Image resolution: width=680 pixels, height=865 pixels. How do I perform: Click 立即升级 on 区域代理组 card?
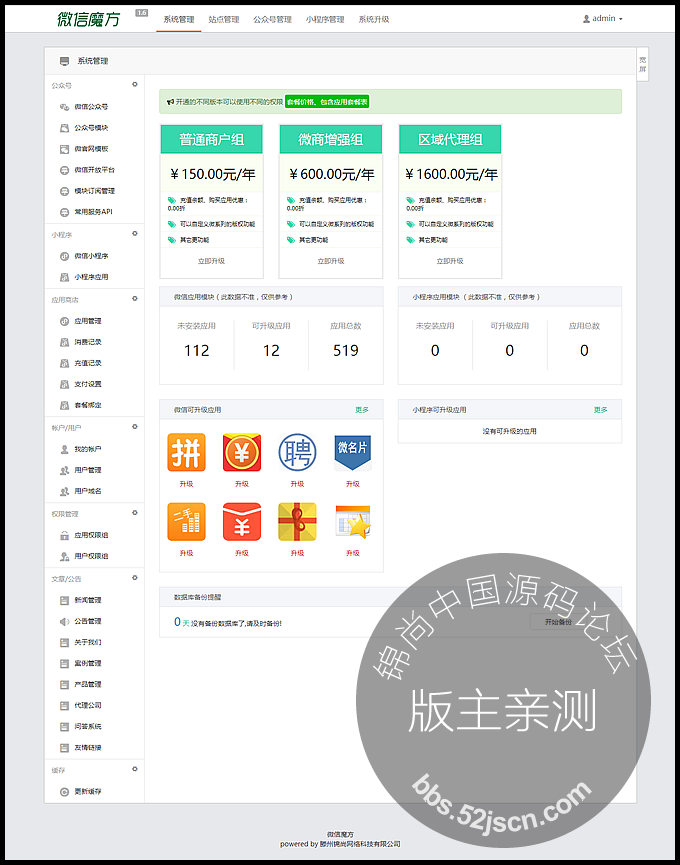point(450,261)
